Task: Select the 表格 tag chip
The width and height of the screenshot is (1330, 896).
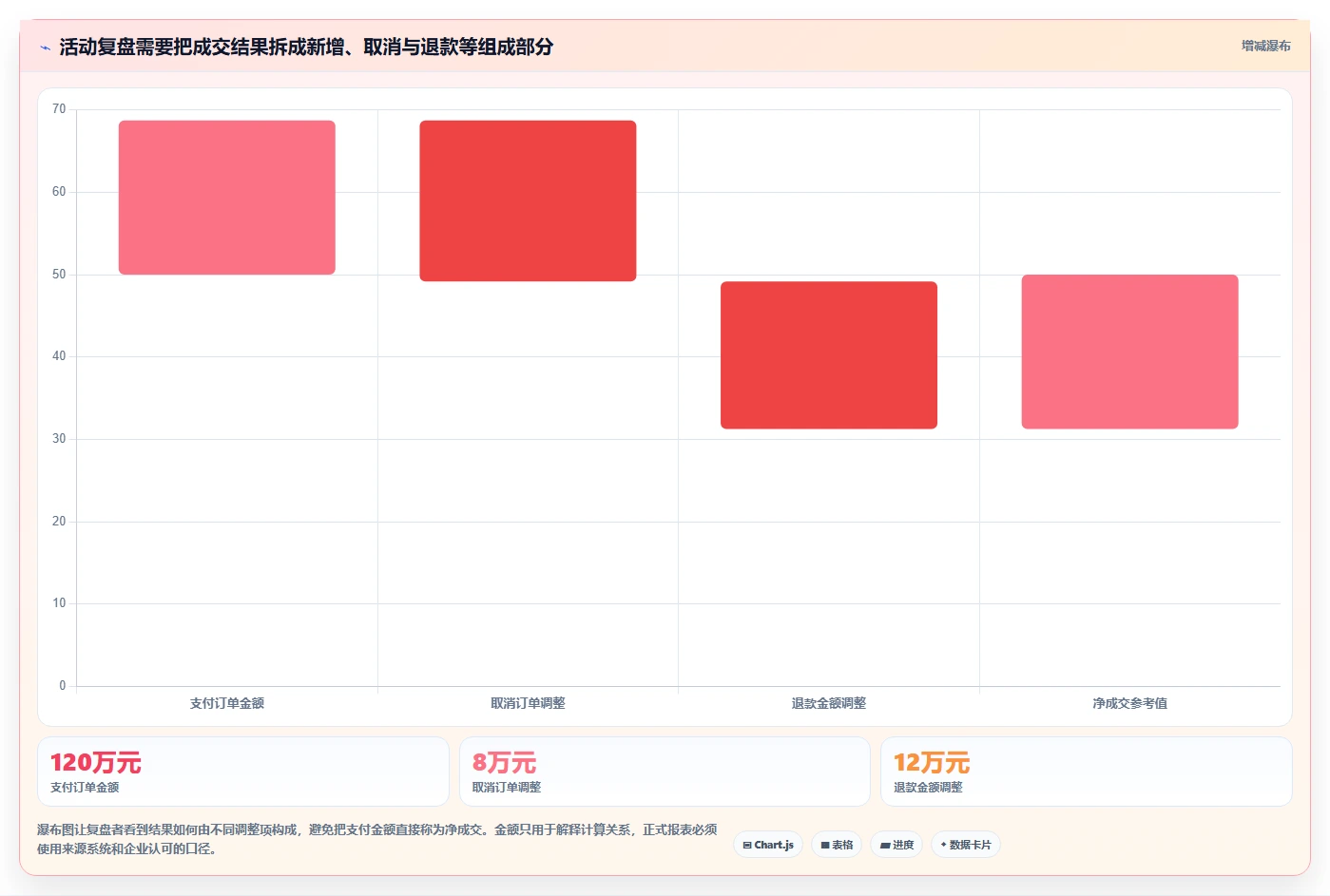Action: point(837,845)
